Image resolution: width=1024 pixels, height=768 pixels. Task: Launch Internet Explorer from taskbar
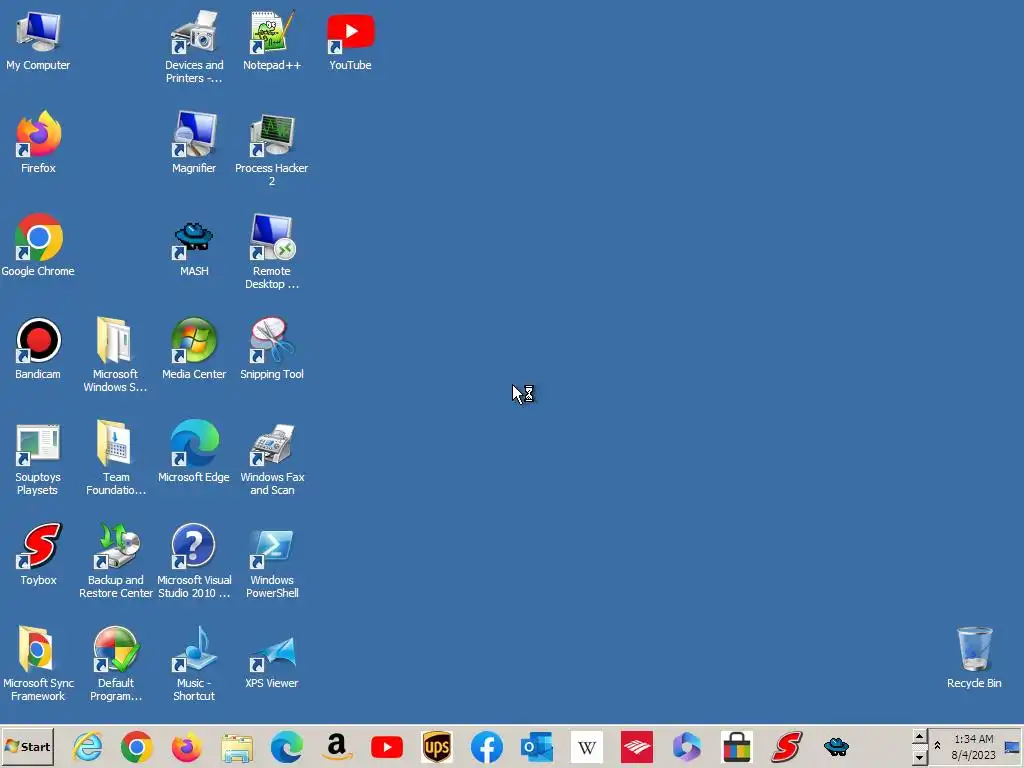pyautogui.click(x=88, y=746)
